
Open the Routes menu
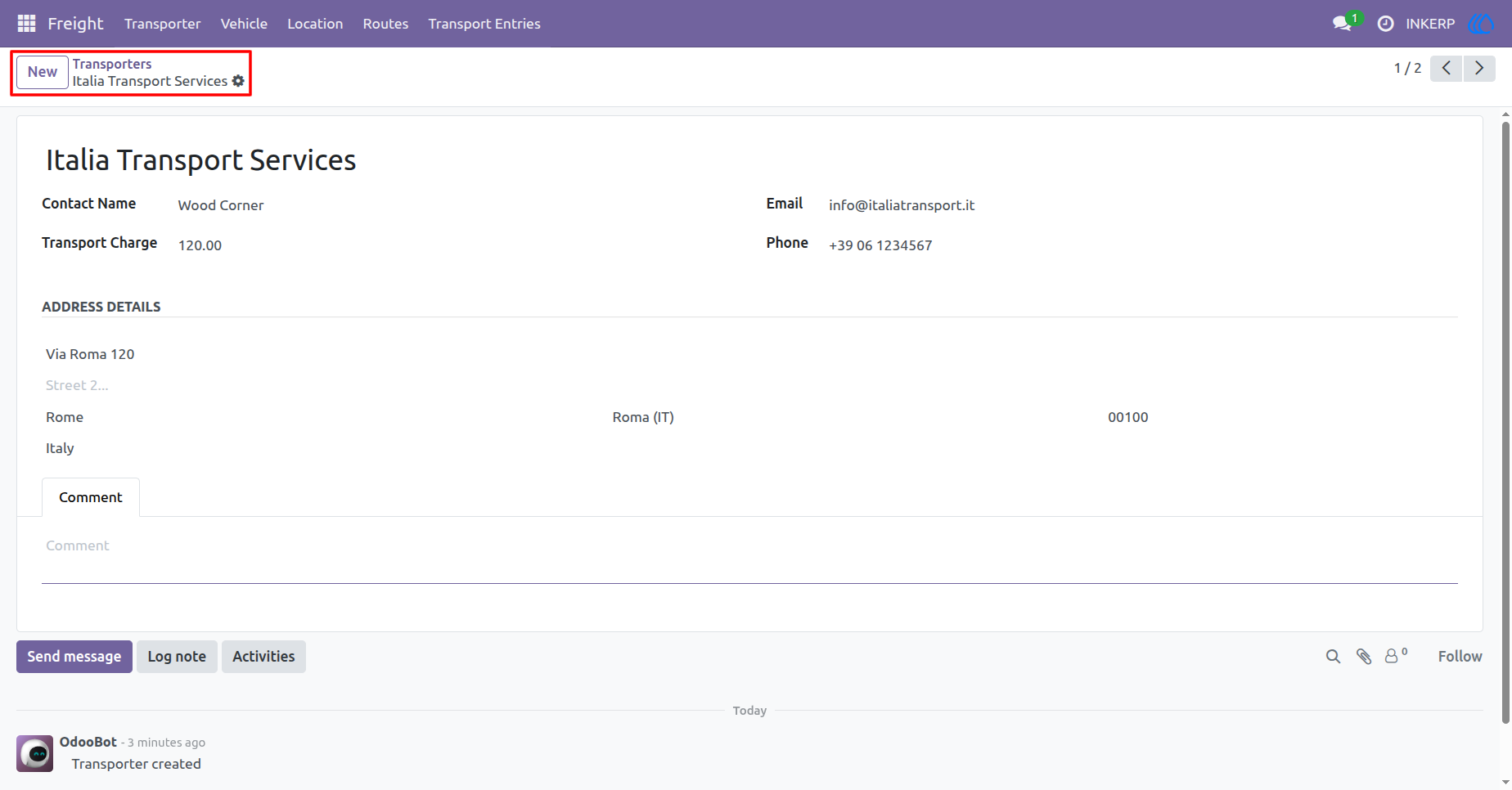[385, 24]
